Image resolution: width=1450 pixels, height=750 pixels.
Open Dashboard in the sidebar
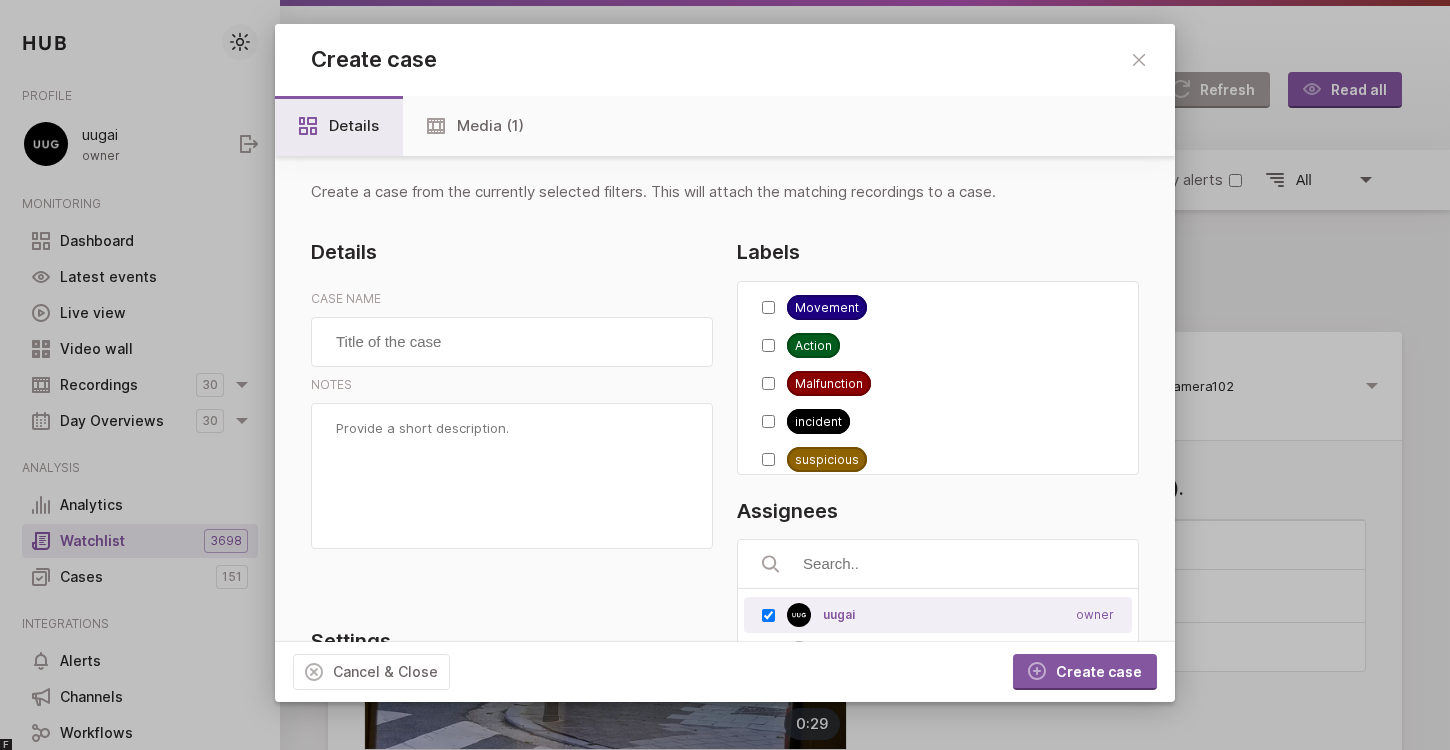[x=140, y=241]
